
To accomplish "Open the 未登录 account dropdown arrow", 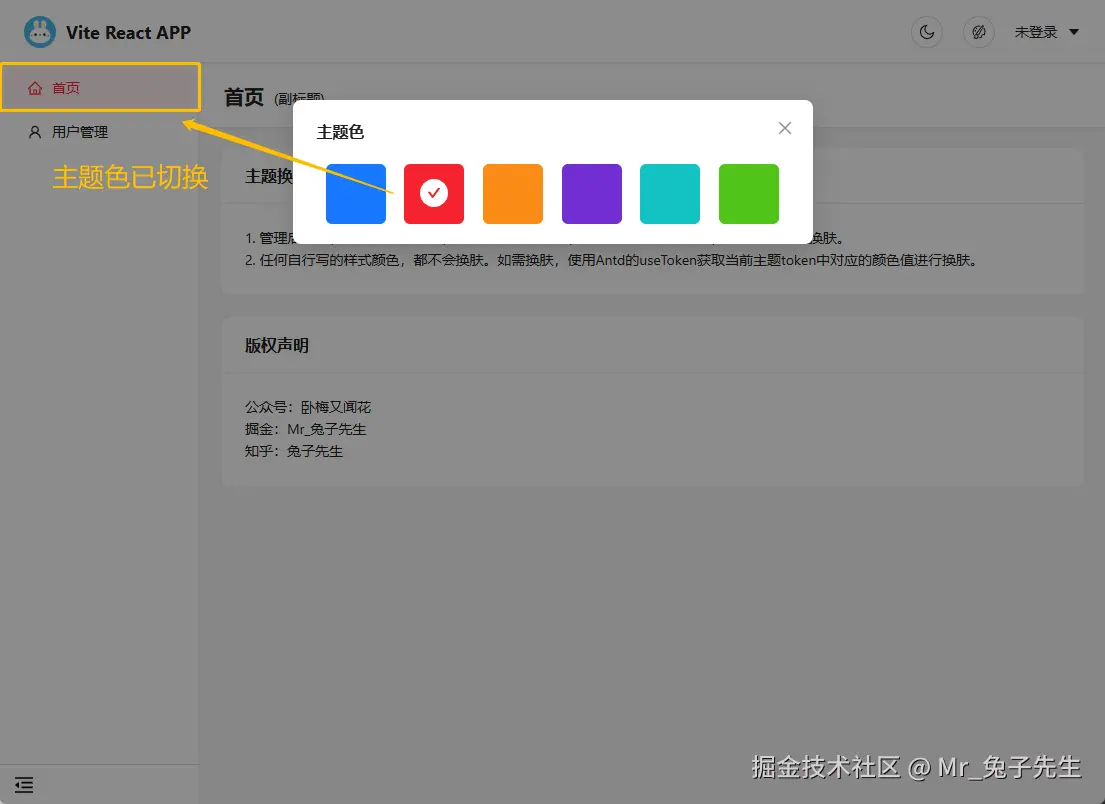I will (x=1074, y=31).
